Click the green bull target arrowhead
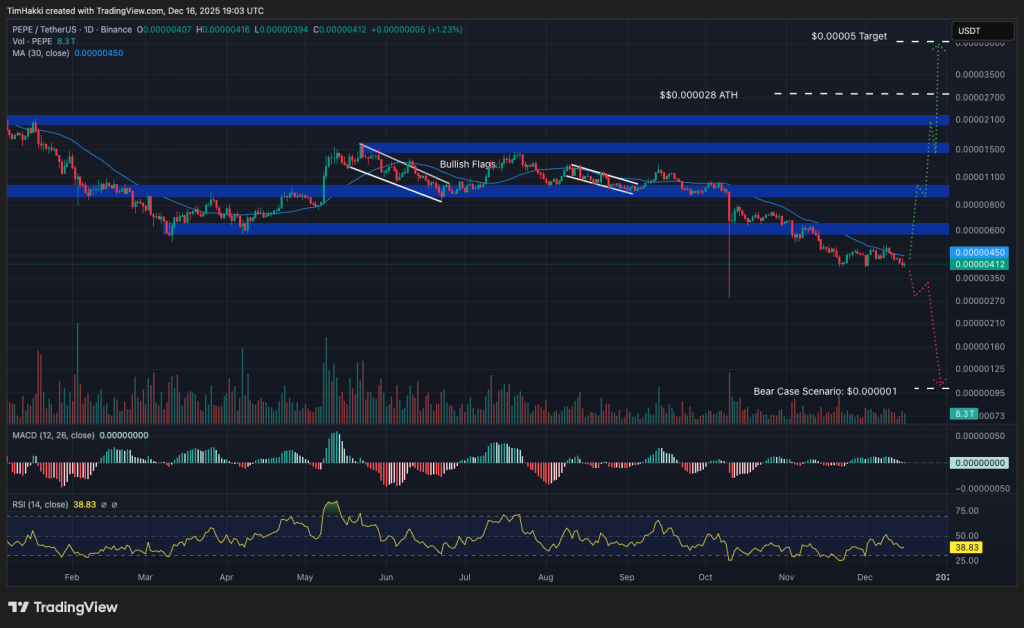This screenshot has height=628, width=1024. (939, 46)
